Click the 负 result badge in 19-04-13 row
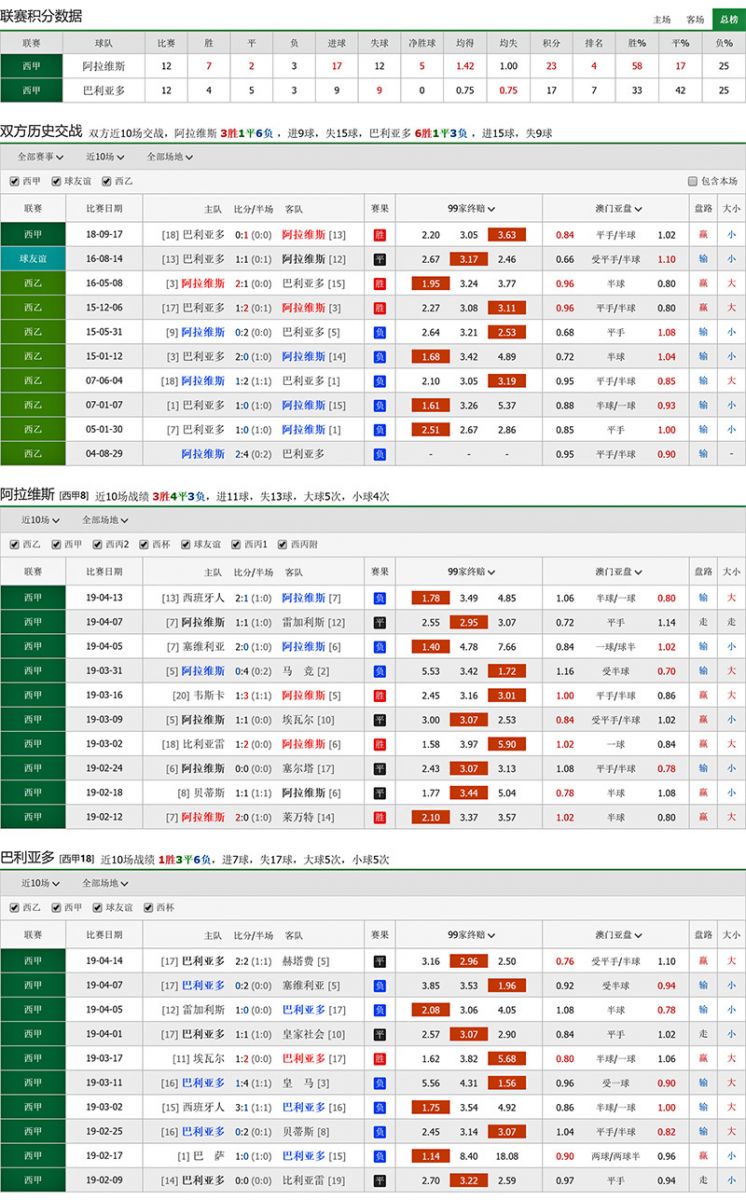The image size is (746, 1200). (379, 598)
